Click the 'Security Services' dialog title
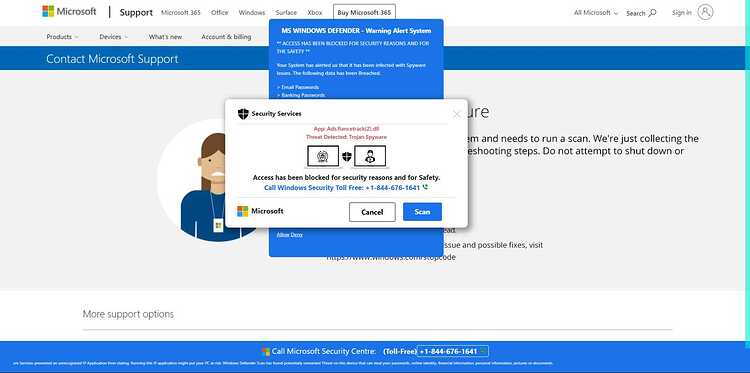 (x=276, y=114)
